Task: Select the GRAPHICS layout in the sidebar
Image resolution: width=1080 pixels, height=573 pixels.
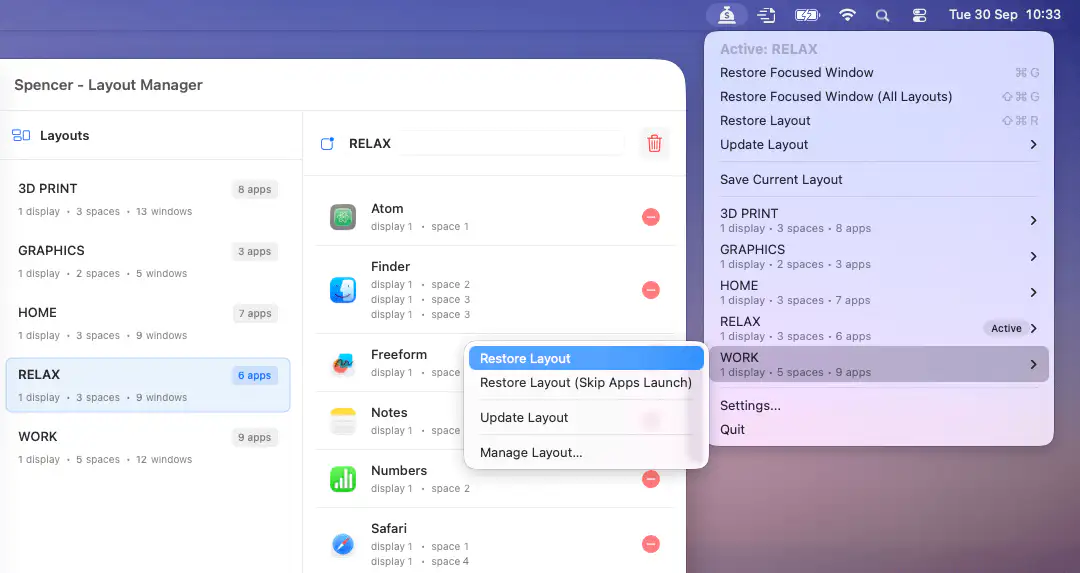Action: [x=148, y=261]
